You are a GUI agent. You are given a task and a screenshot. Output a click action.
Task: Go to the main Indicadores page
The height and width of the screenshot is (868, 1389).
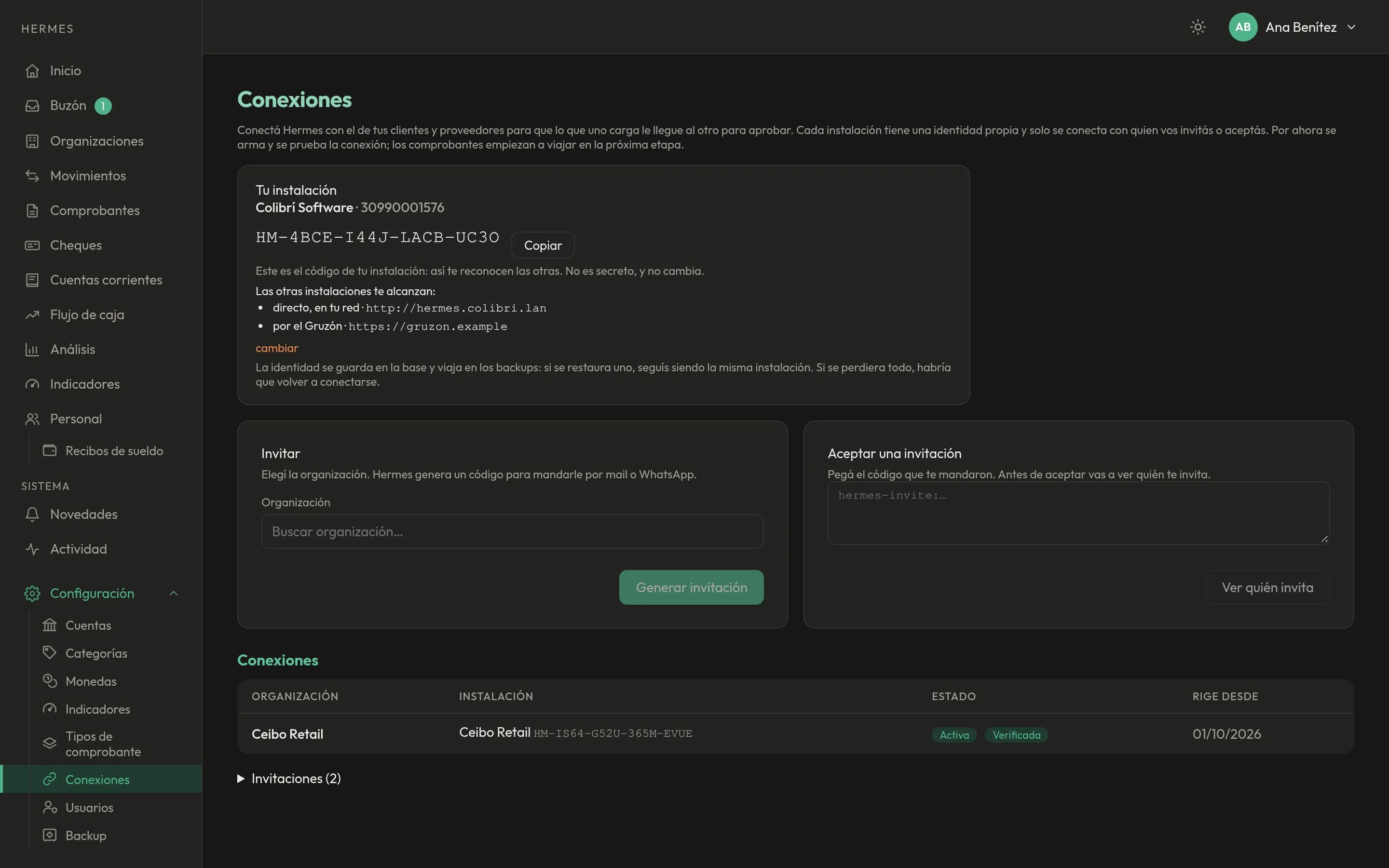click(85, 384)
